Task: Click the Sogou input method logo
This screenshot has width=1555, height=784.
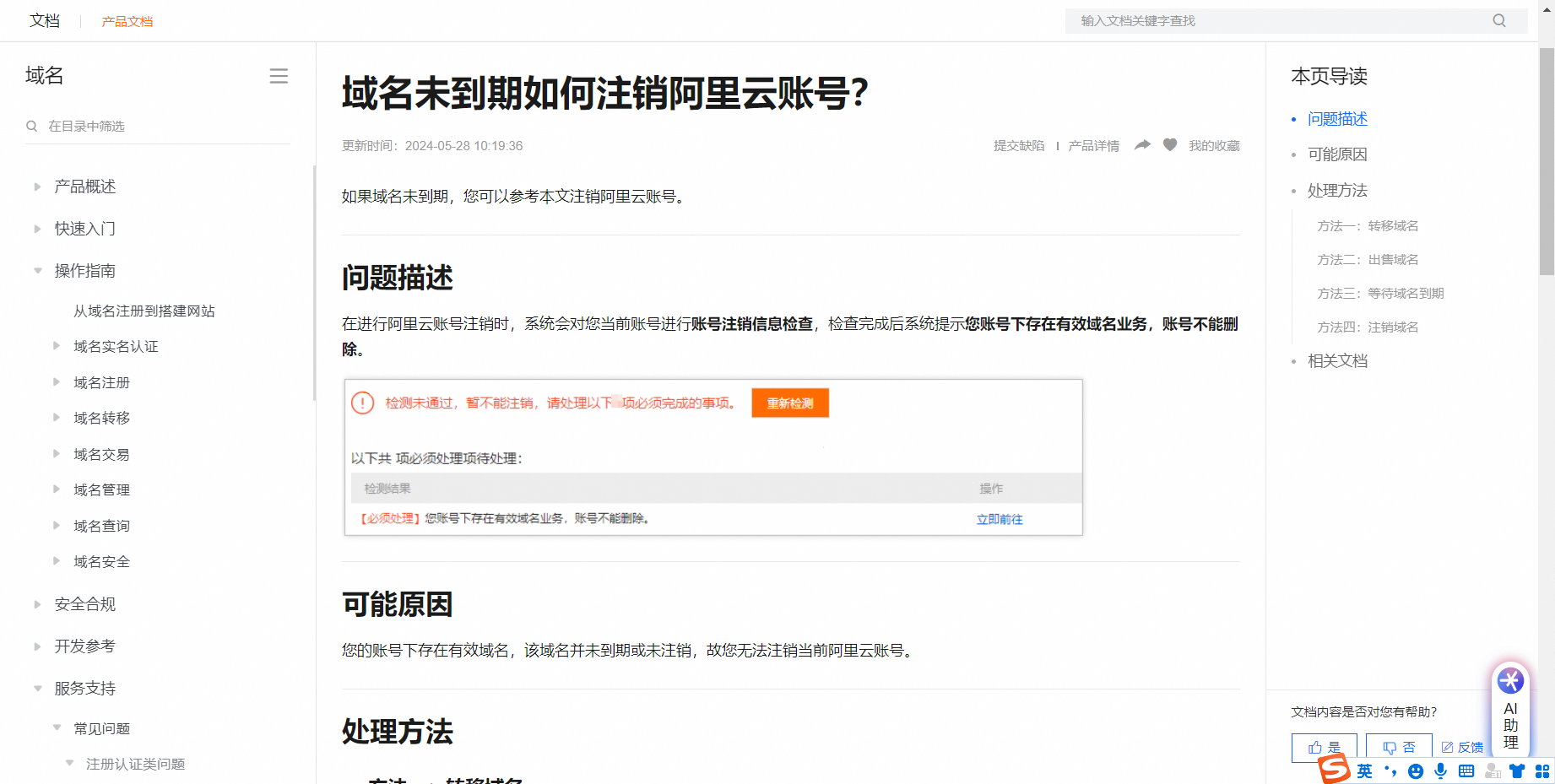Action: tap(1335, 769)
